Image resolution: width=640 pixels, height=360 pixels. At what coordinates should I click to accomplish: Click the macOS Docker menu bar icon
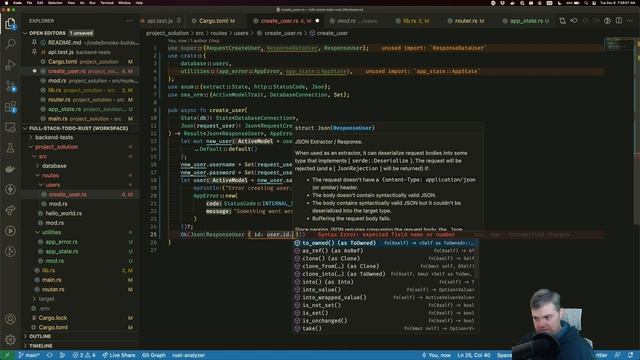point(512,3)
